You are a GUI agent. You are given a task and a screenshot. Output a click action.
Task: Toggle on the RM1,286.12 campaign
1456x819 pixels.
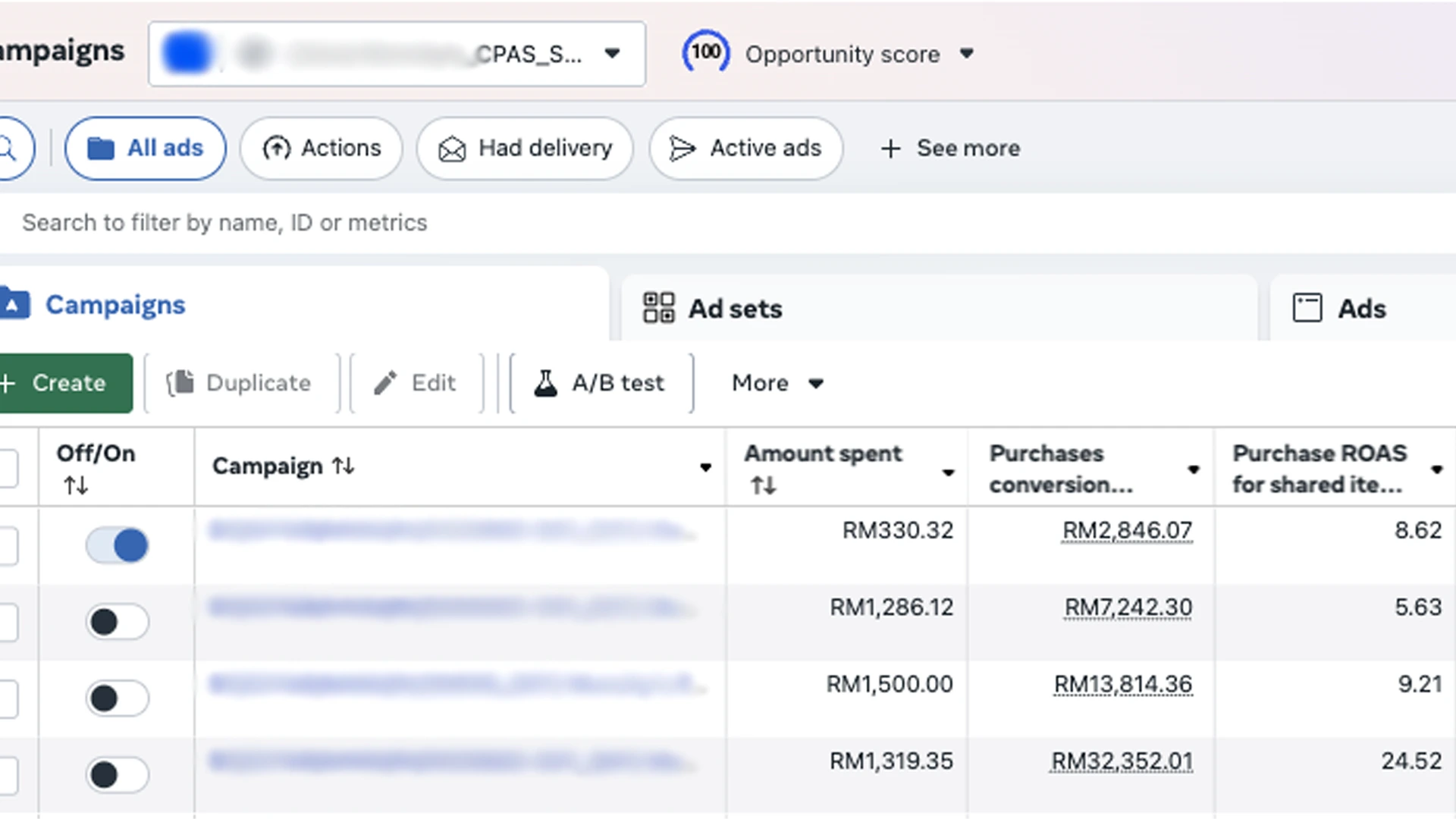117,622
